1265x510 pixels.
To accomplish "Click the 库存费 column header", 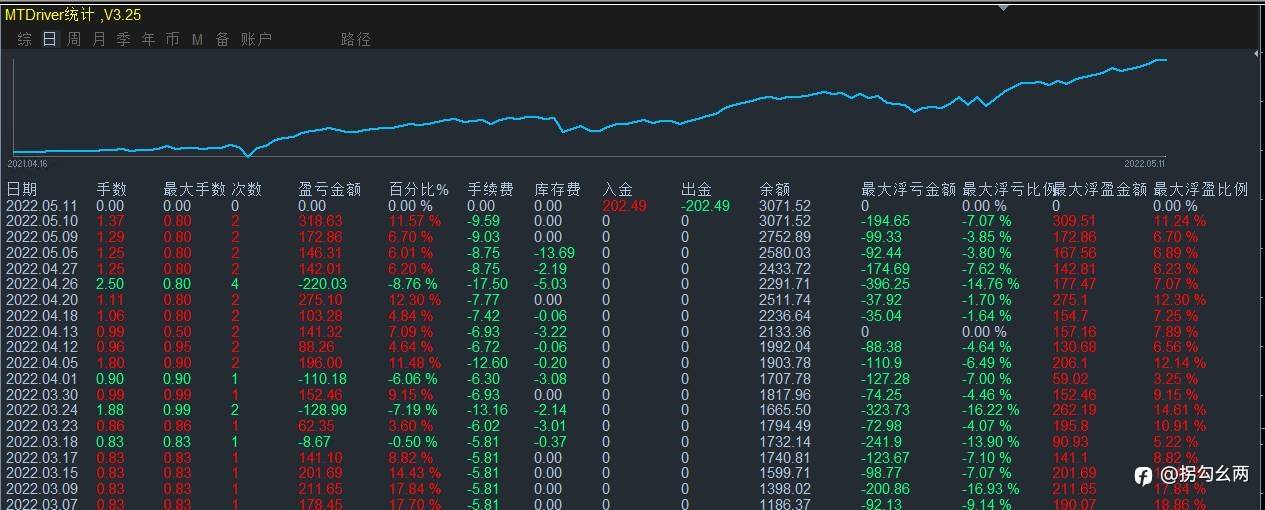I will click(x=557, y=189).
